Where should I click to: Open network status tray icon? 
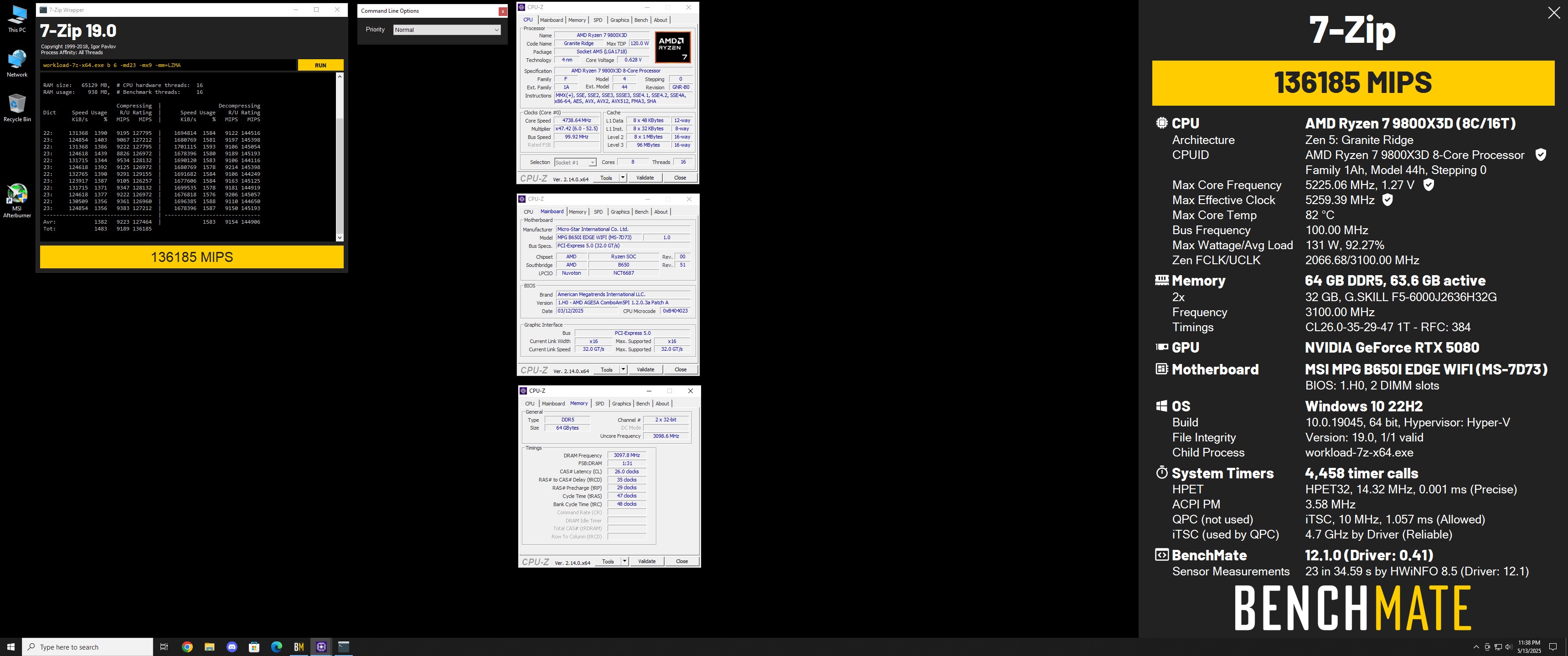pyautogui.click(x=1498, y=647)
